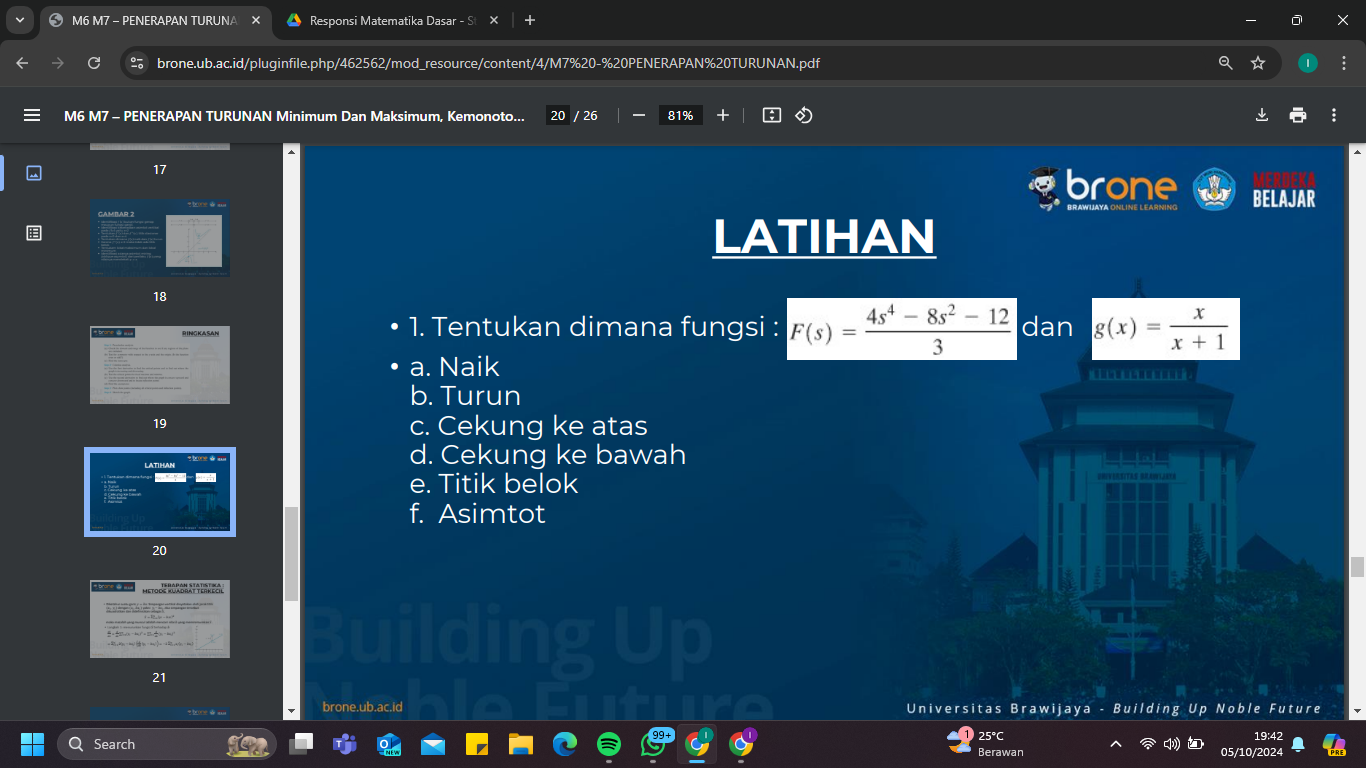
Task: Open Spotify from the taskbar
Action: click(609, 744)
